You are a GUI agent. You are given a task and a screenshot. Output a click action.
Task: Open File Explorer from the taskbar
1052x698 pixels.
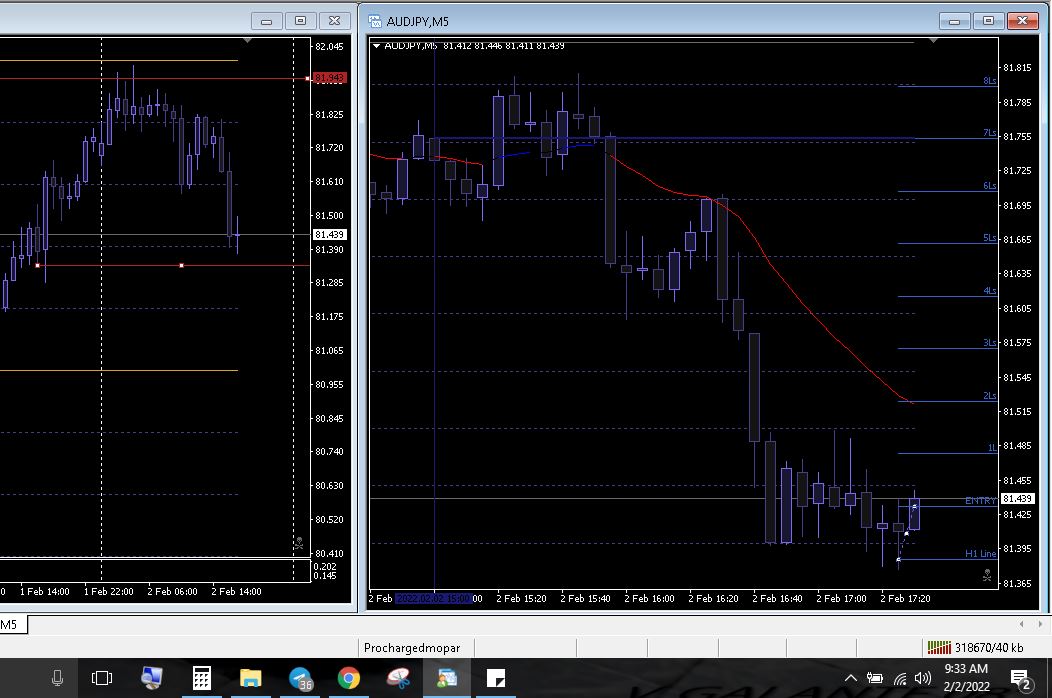[250, 678]
